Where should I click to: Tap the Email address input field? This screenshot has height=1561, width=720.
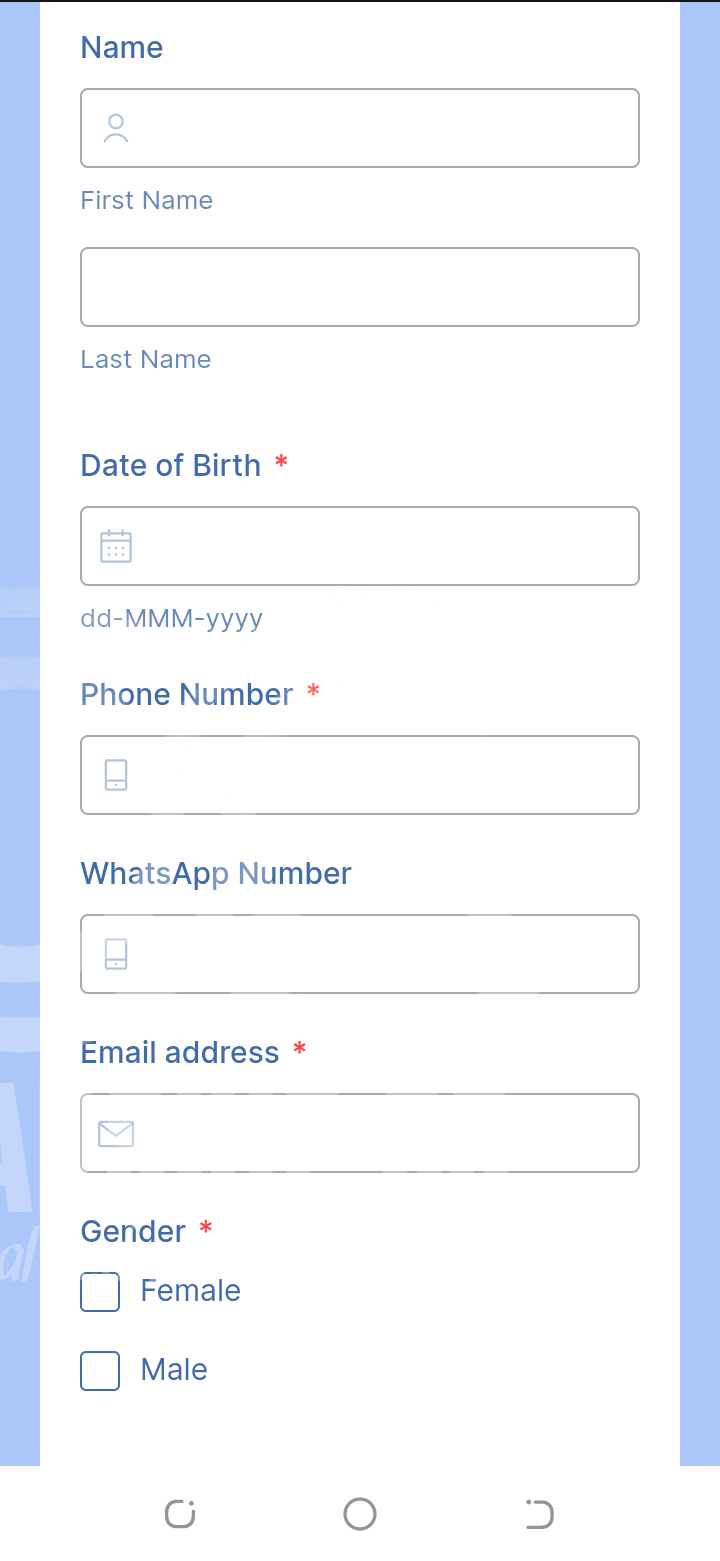click(380, 1133)
